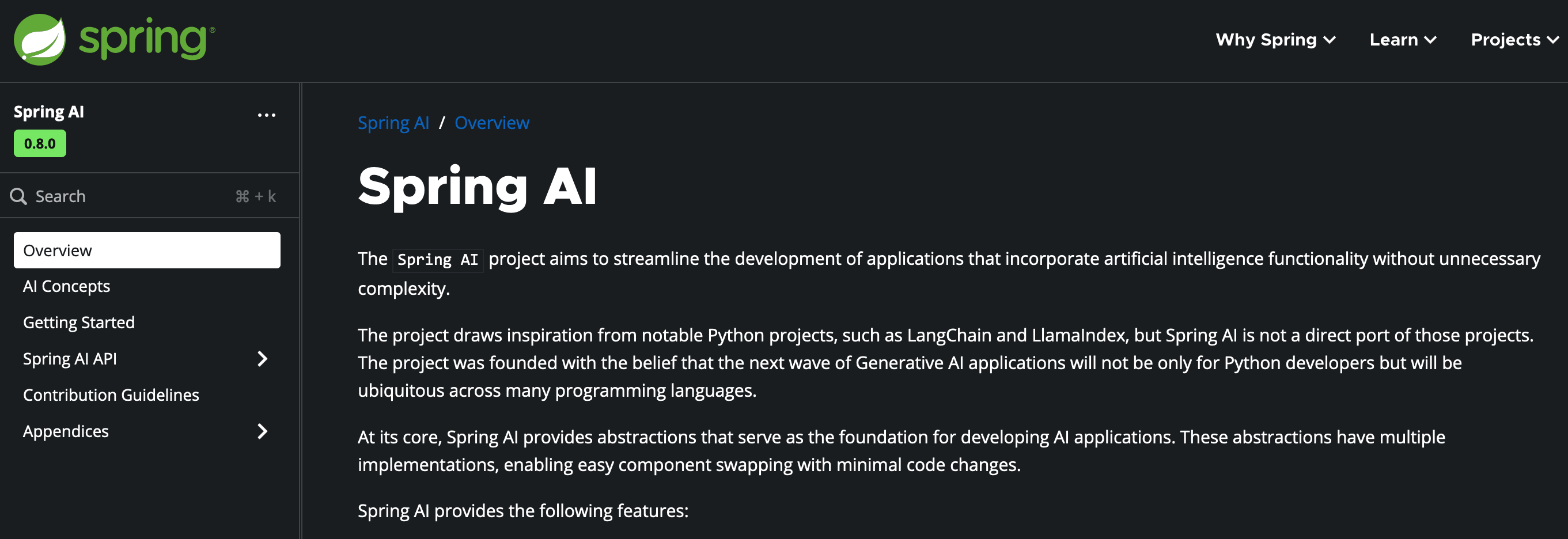Click into the Search docs field
The height and width of the screenshot is (539, 1568).
149,196
